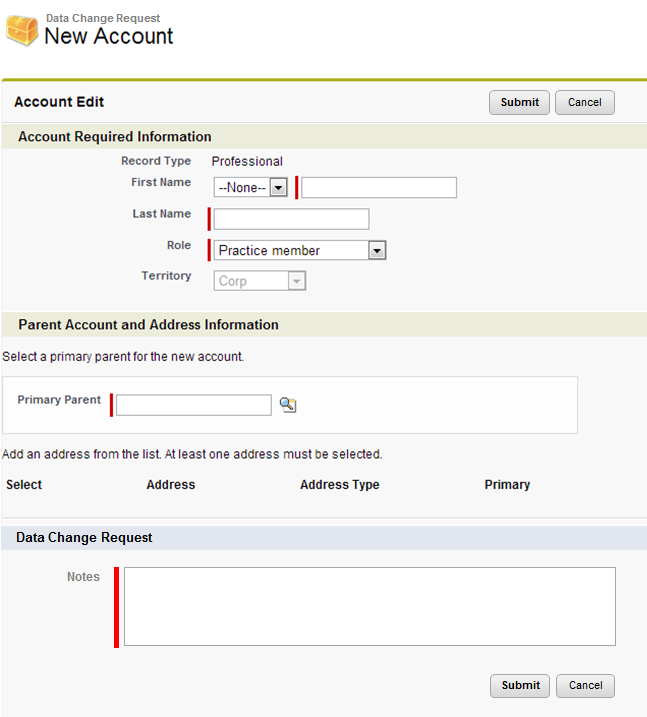The image size is (647, 717).
Task: Click the treasure chest account icon
Action: coord(22,30)
